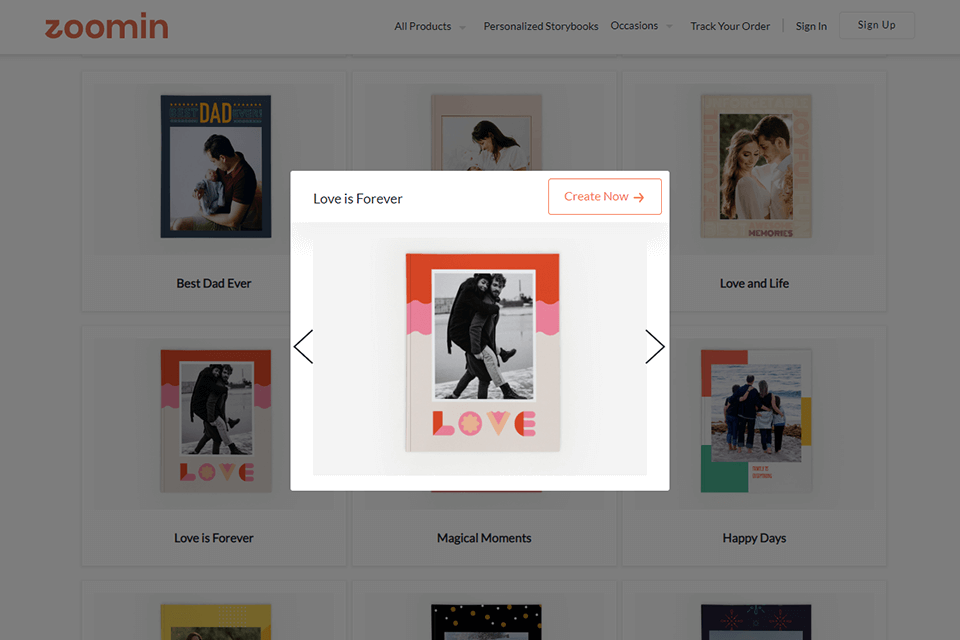Click the Best Dad Ever title
This screenshot has width=960, height=640.
(x=214, y=284)
